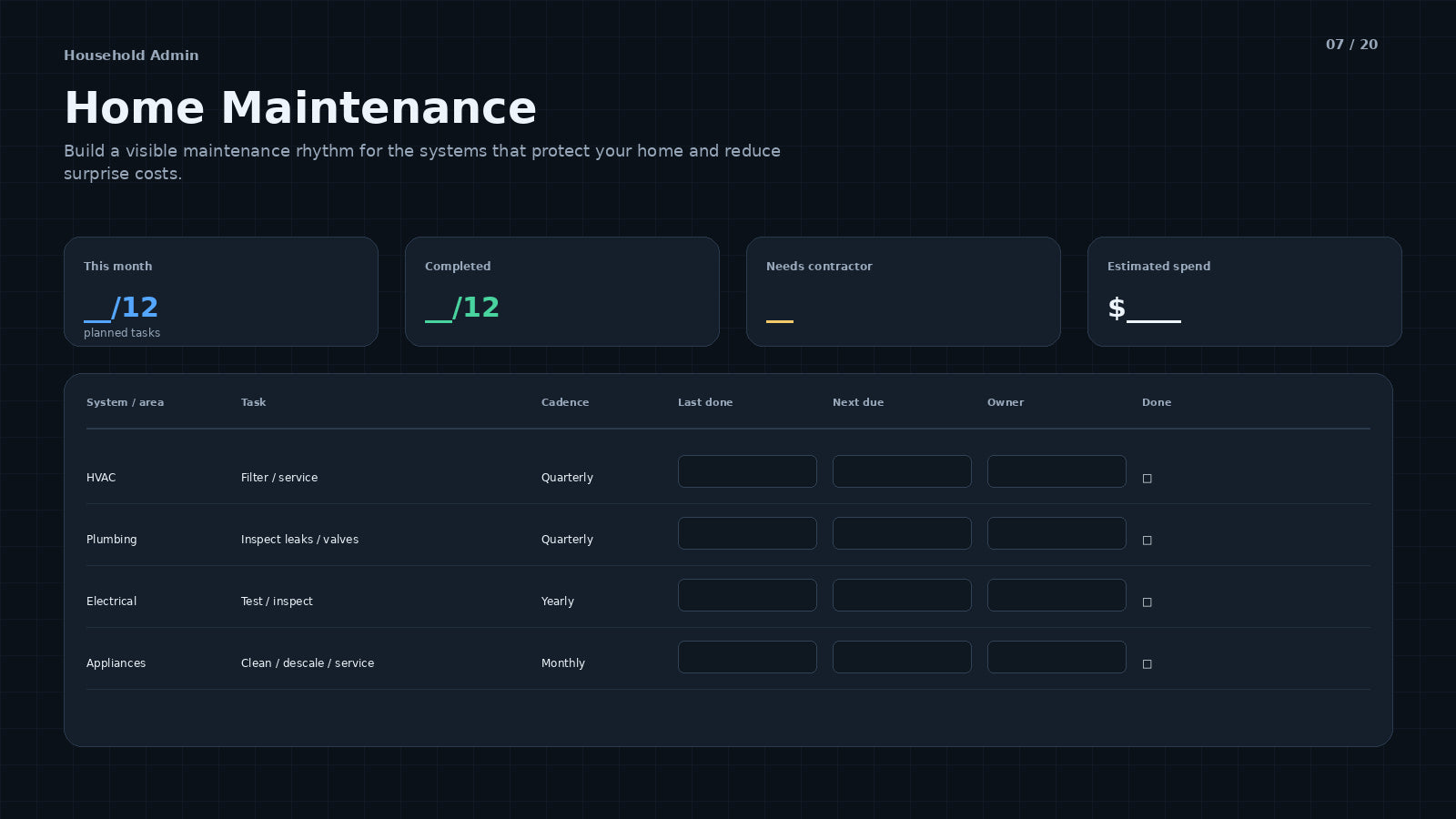Click Appliances Owner field
The image size is (1456, 819).
[1057, 657]
